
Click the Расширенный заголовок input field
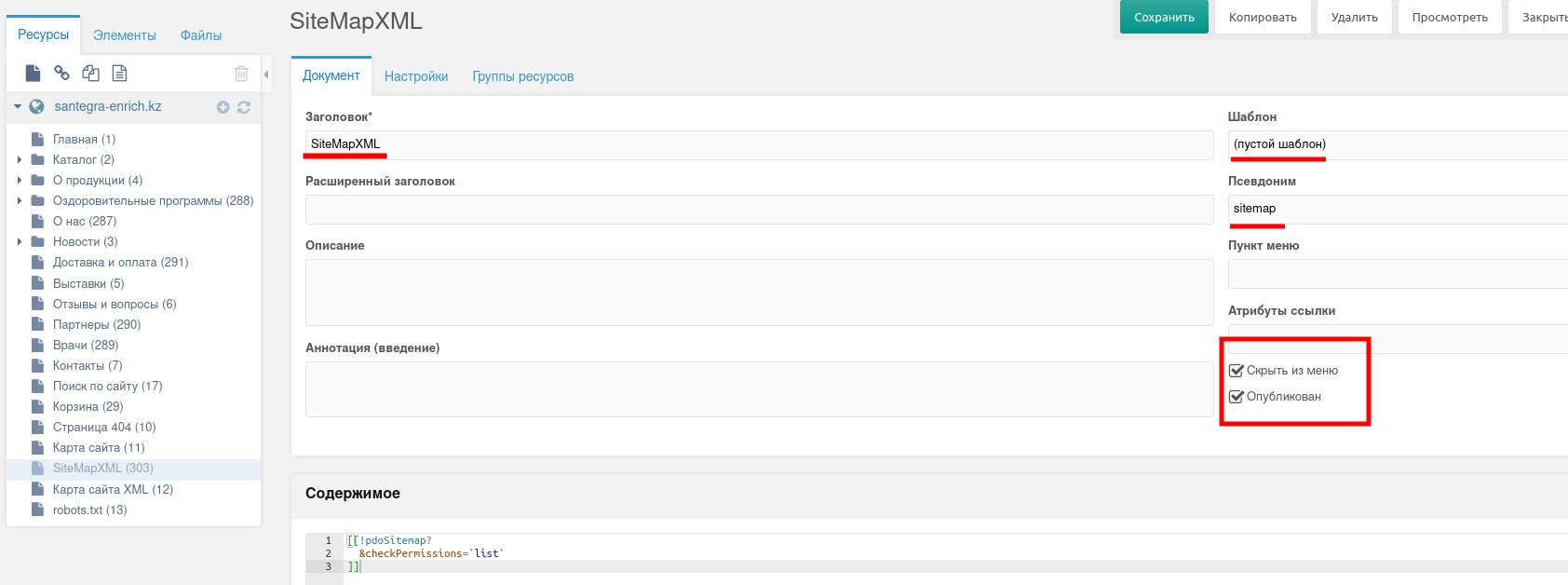click(x=759, y=210)
